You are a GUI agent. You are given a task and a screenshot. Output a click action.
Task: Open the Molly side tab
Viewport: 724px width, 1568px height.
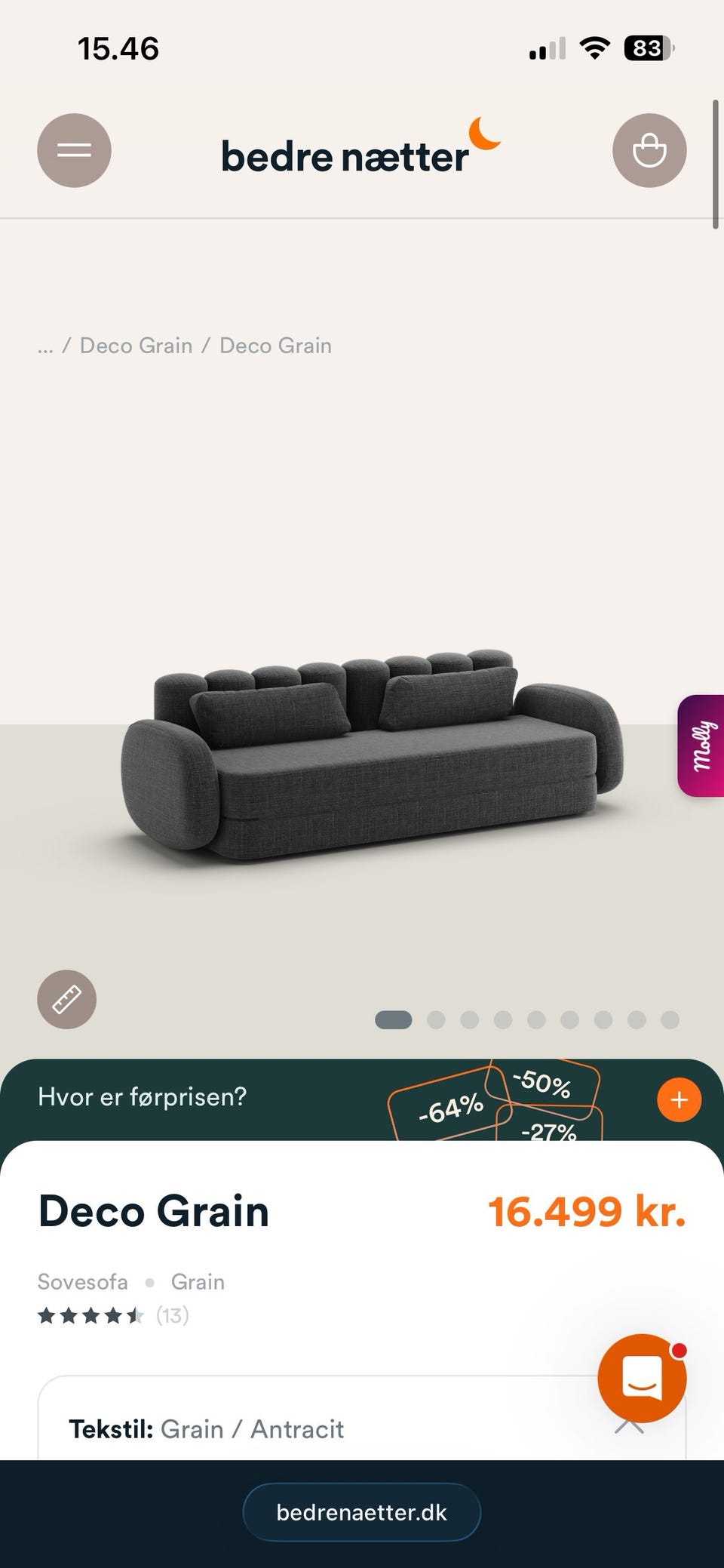tap(701, 746)
